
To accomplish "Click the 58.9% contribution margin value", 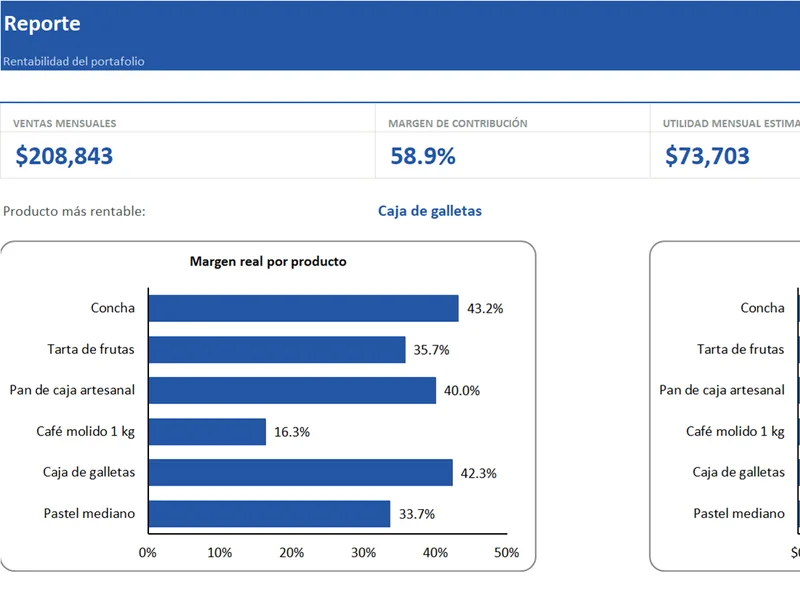I will pyautogui.click(x=422, y=156).
